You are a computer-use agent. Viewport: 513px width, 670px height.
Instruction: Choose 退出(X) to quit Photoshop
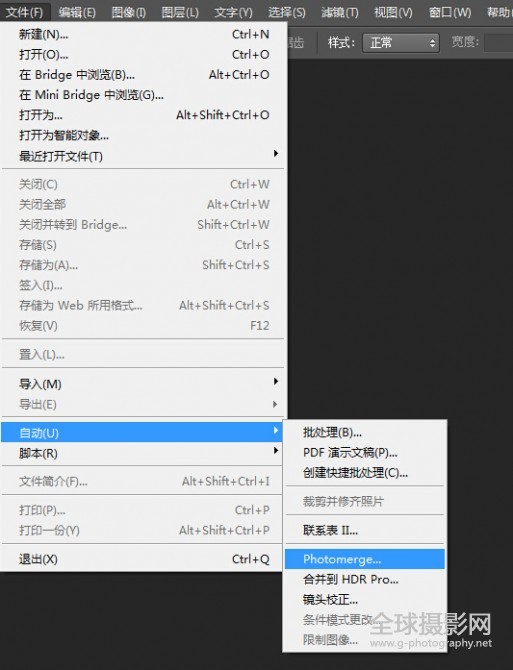(143, 559)
